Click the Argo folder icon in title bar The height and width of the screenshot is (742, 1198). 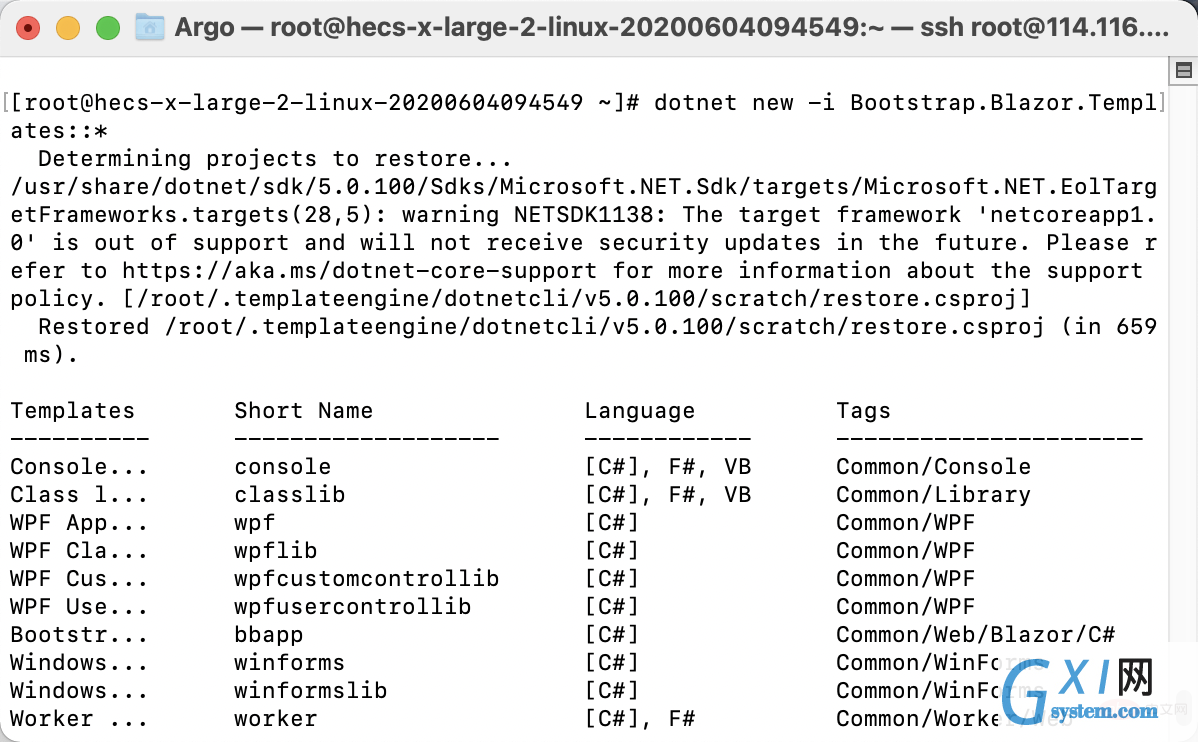pos(150,28)
